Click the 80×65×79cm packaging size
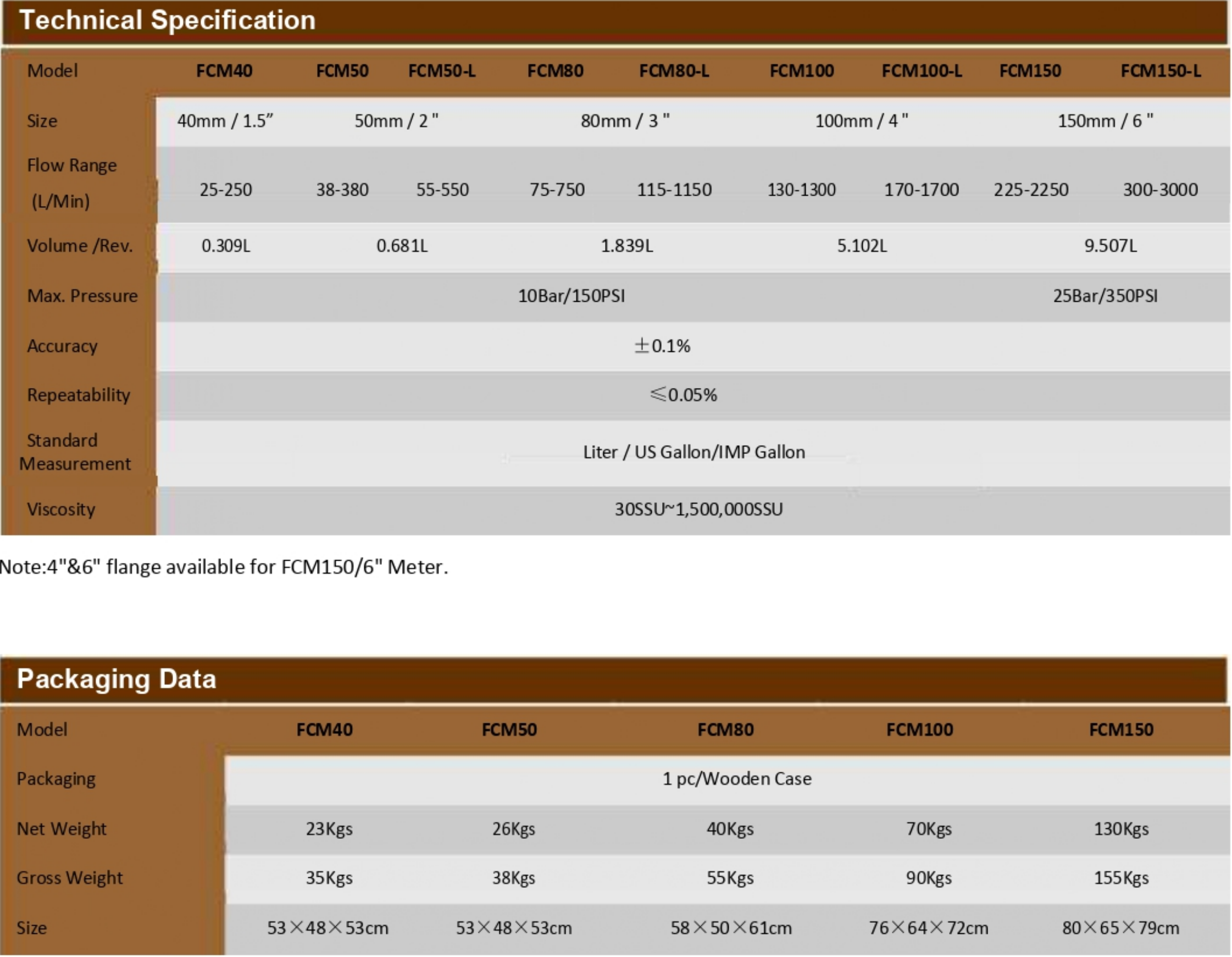1232x957 pixels. tap(1120, 928)
